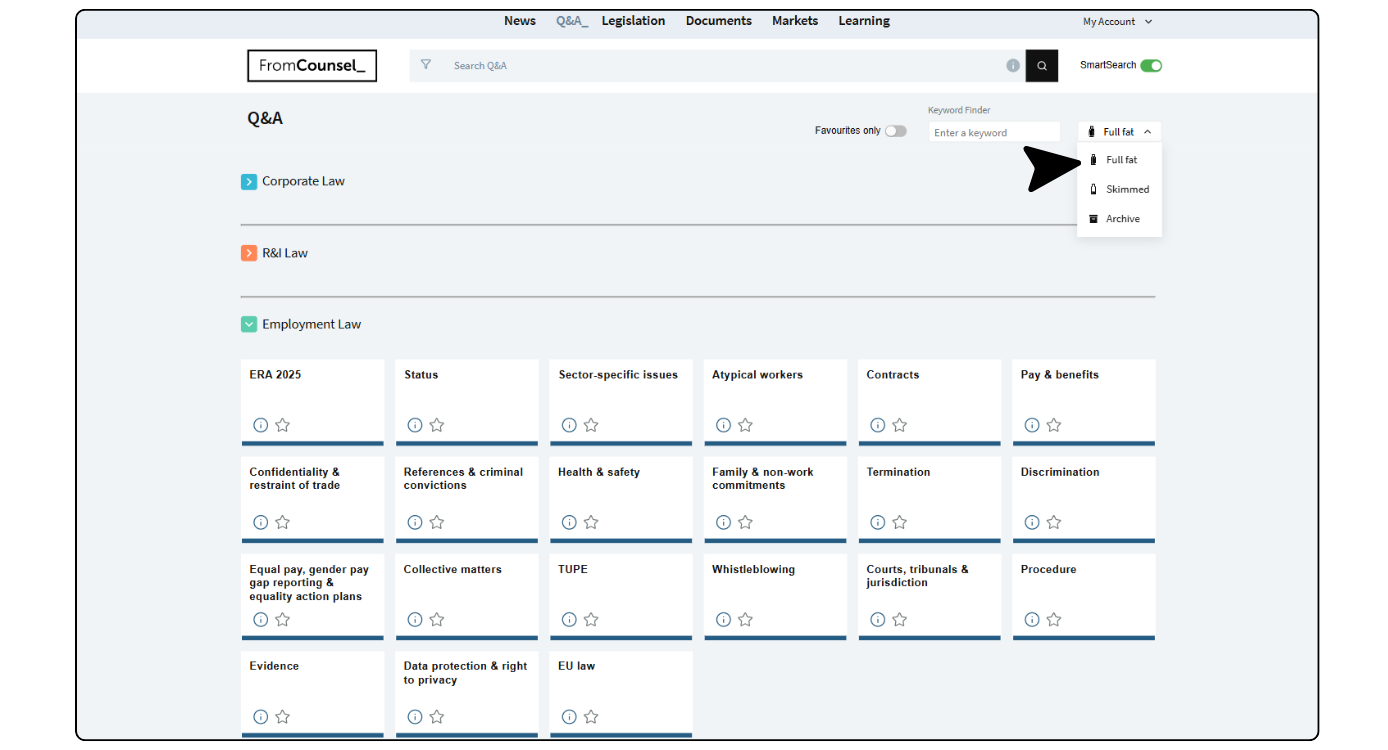Open the Discrimination topic card
The height and width of the screenshot is (750, 1388).
(1084, 500)
